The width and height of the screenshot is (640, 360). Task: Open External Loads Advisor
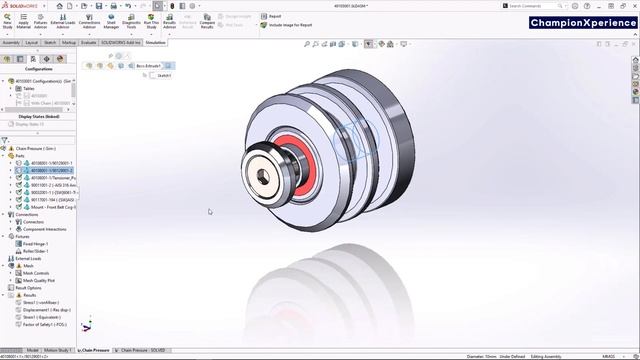pos(63,21)
